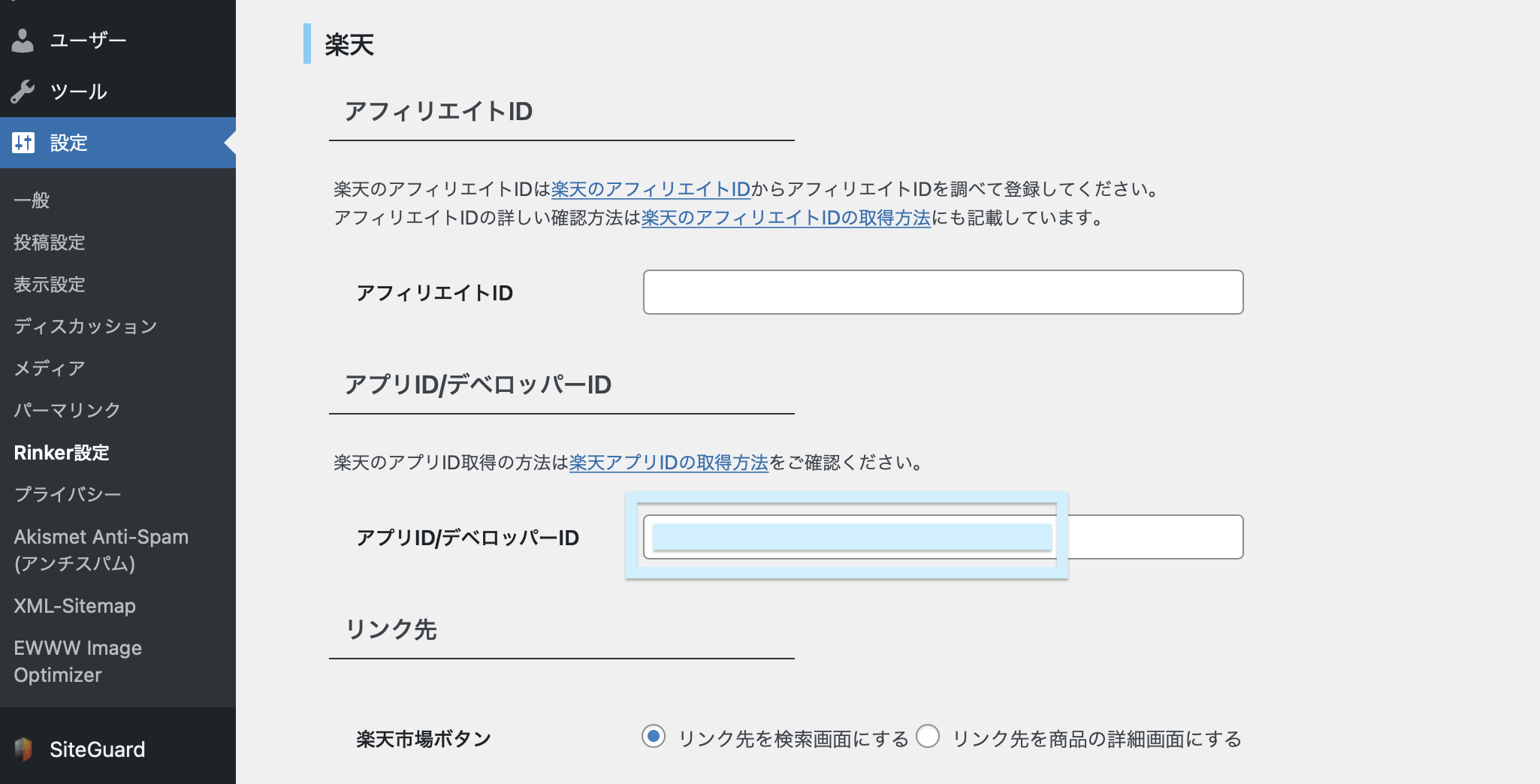The height and width of the screenshot is (784, 1540).
Task: Open メディア settings page
Action: tap(49, 368)
